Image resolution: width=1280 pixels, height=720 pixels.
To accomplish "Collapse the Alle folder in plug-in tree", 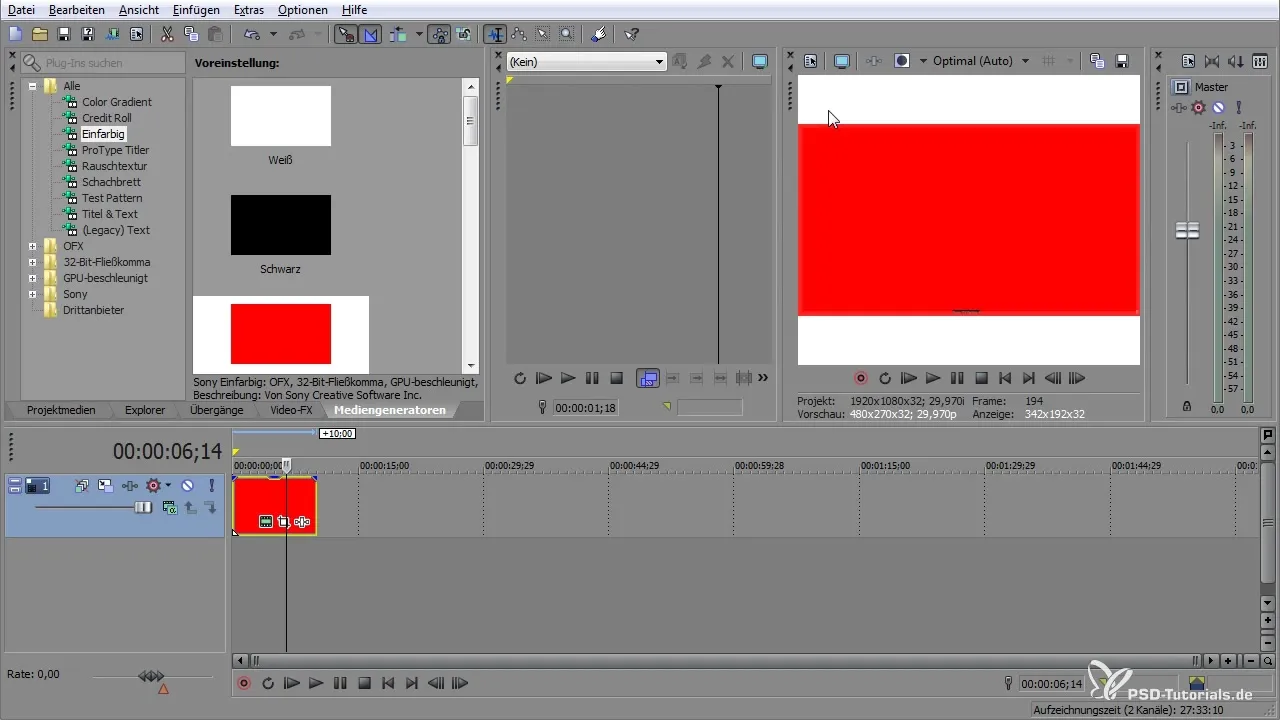I will pyautogui.click(x=32, y=86).
